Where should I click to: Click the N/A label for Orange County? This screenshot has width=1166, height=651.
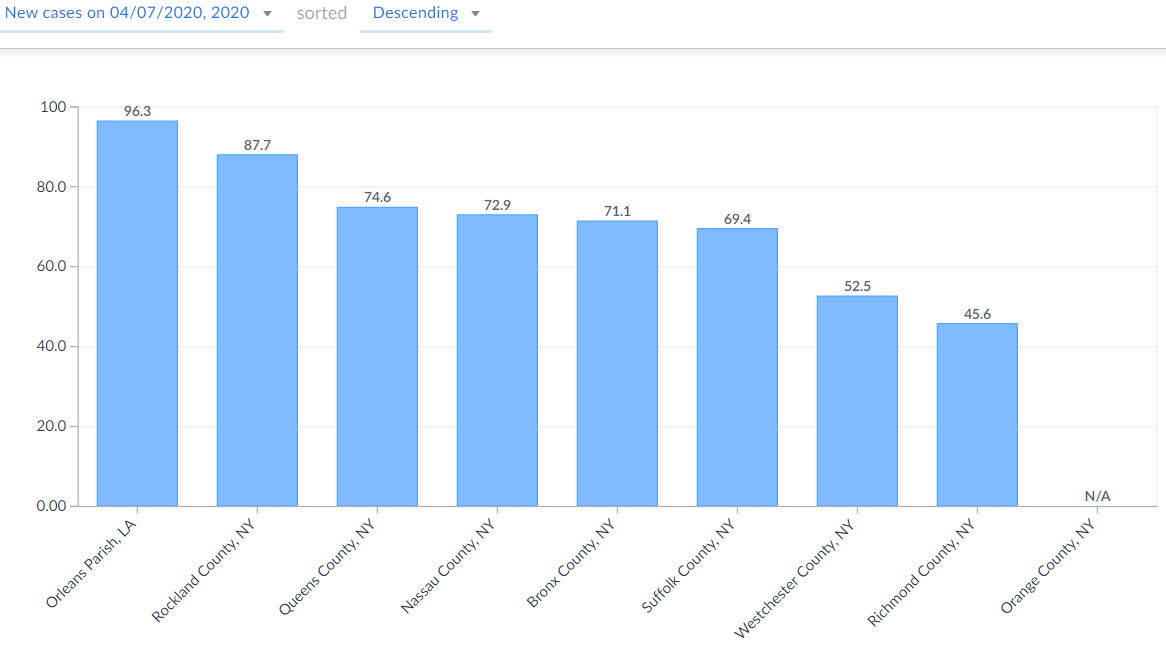1097,496
